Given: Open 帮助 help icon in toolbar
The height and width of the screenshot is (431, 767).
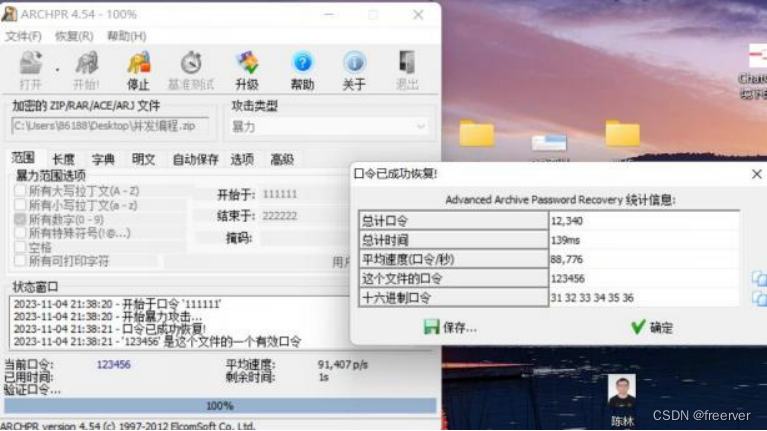Looking at the screenshot, I should [x=302, y=70].
